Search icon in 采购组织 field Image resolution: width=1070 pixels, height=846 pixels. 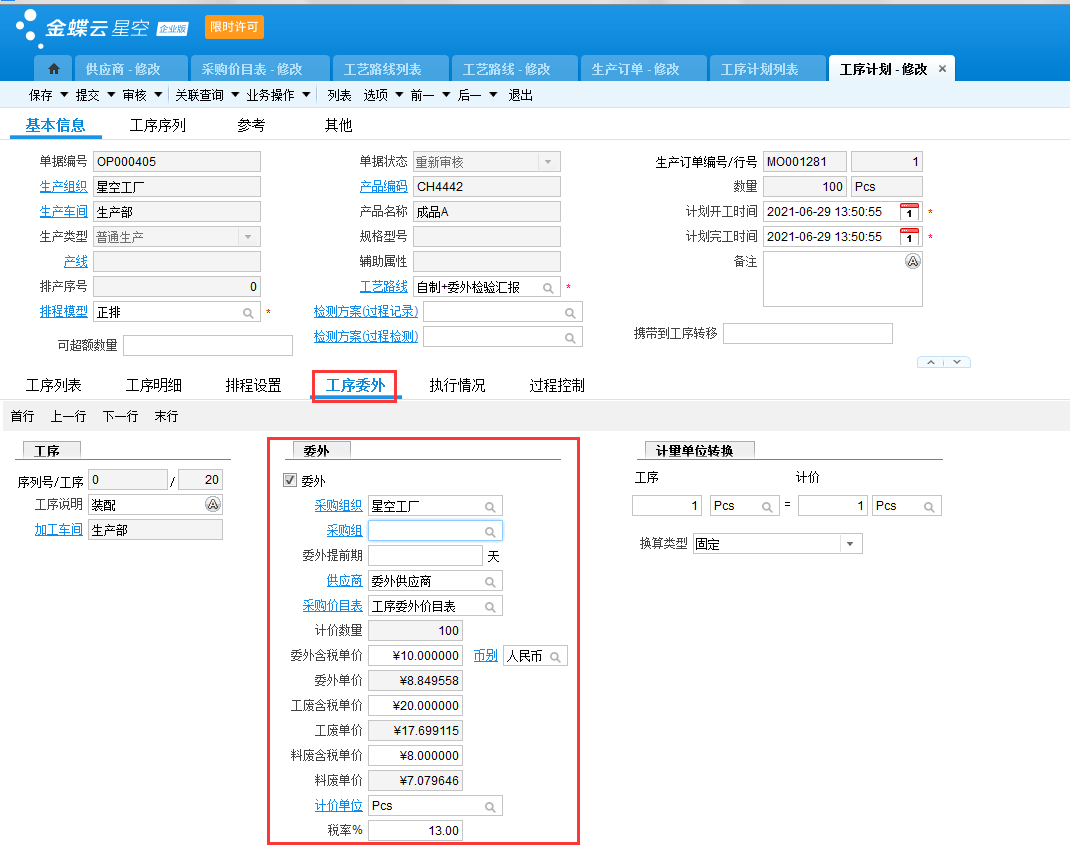[x=490, y=507]
